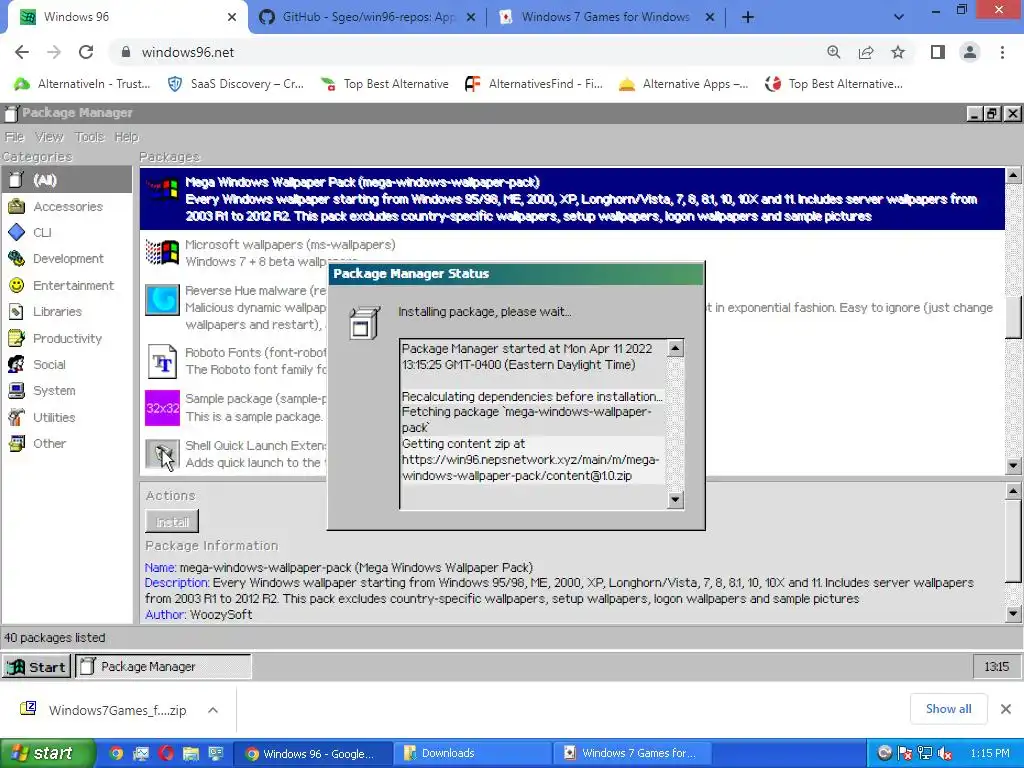The image size is (1024, 768).
Task: Click Package Manager taskbar button
Action: pyautogui.click(x=163, y=667)
